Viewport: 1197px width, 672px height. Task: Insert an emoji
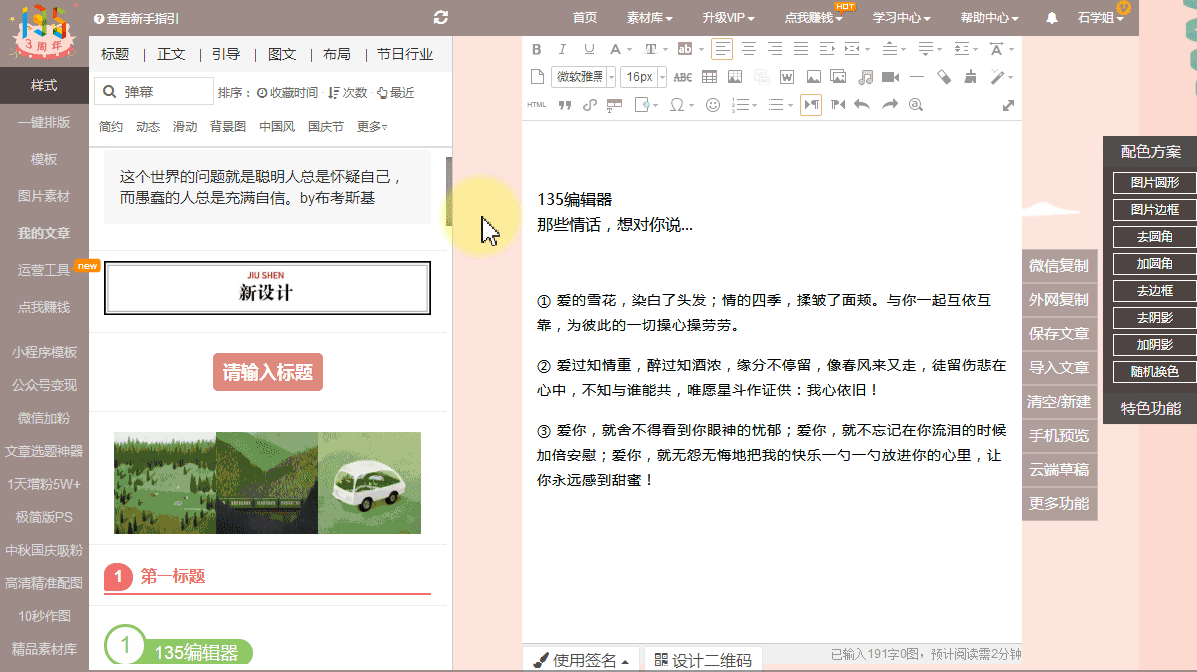(712, 105)
